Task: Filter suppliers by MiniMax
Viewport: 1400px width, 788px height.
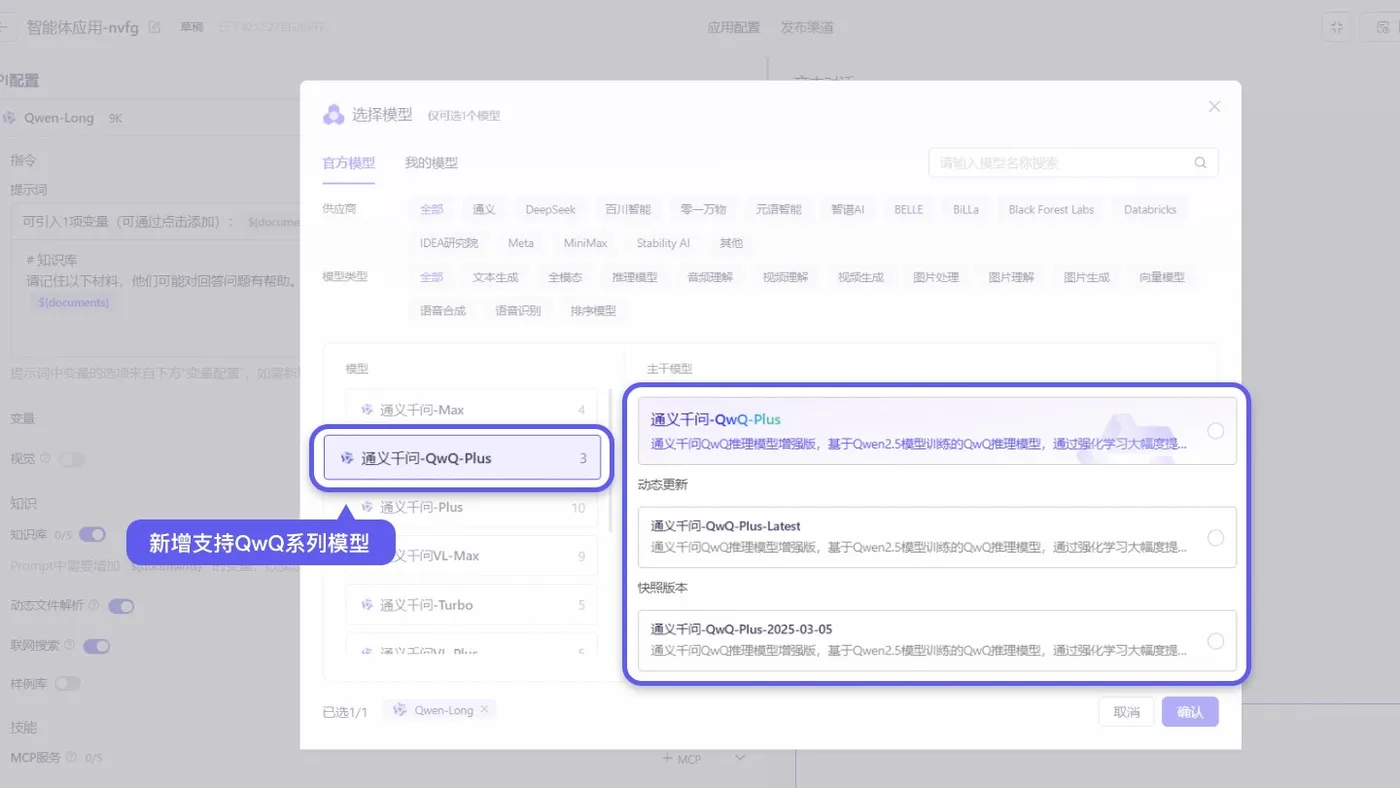Action: click(x=586, y=243)
